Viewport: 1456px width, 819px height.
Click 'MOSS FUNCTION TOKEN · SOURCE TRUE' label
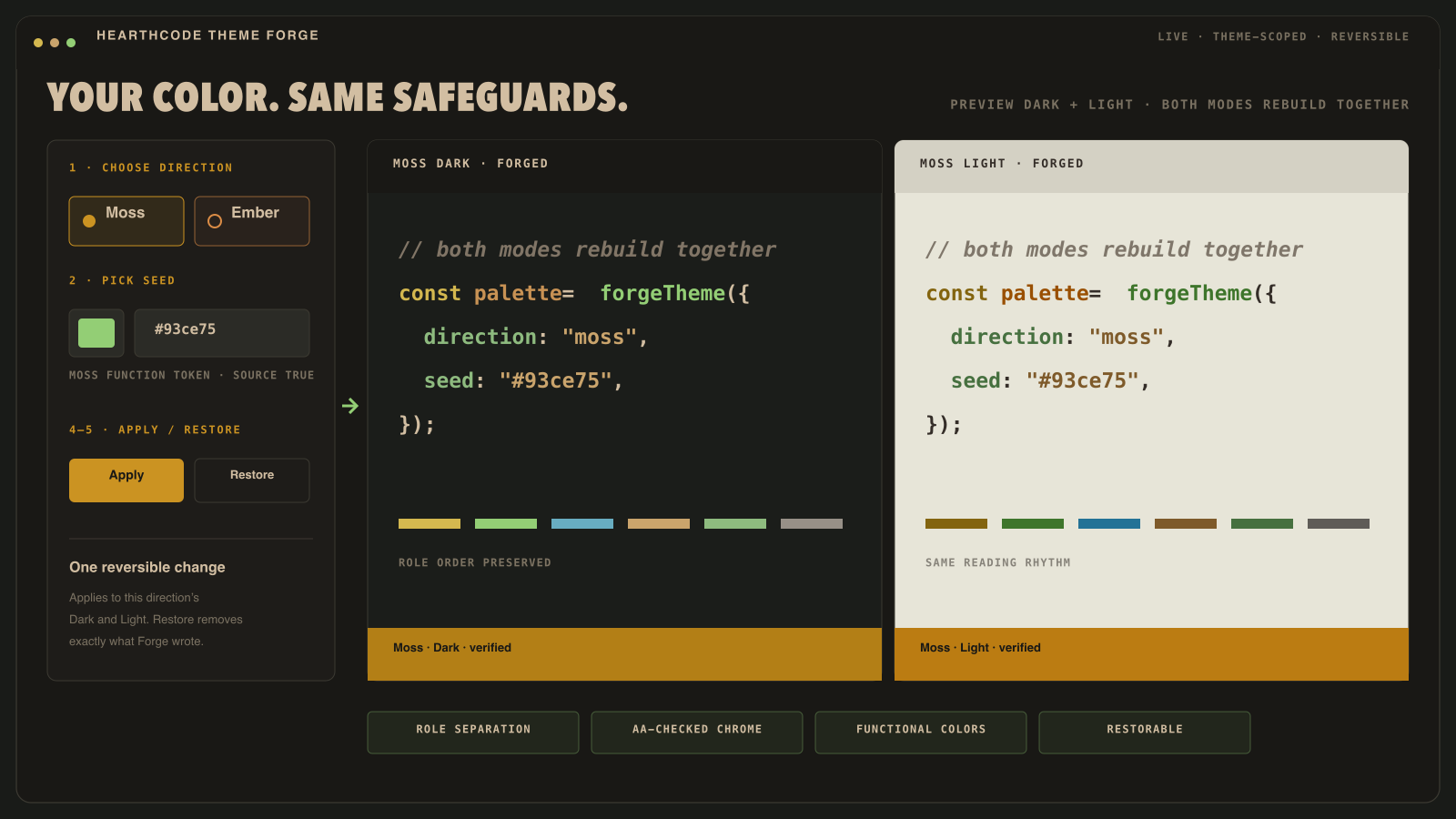pyautogui.click(x=192, y=375)
